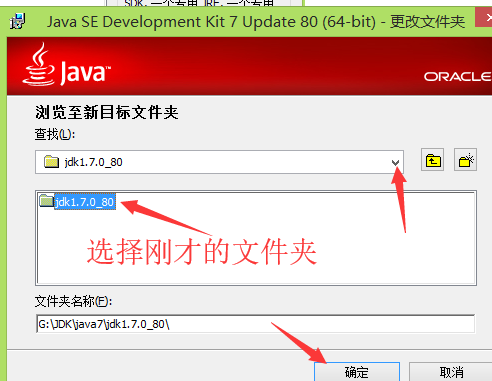The image size is (492, 381).
Task: Click the Up One Level folder icon
Action: coord(432,160)
